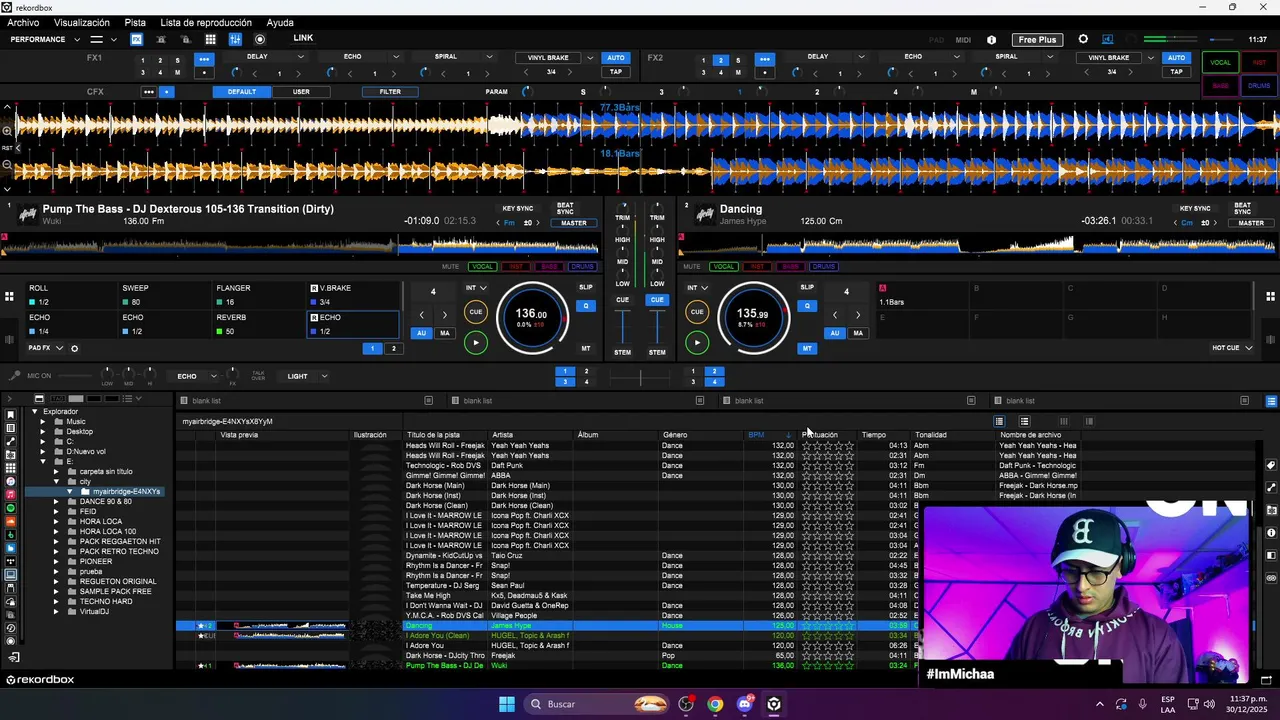
Task: Click FX1 TAP button
Action: (616, 72)
